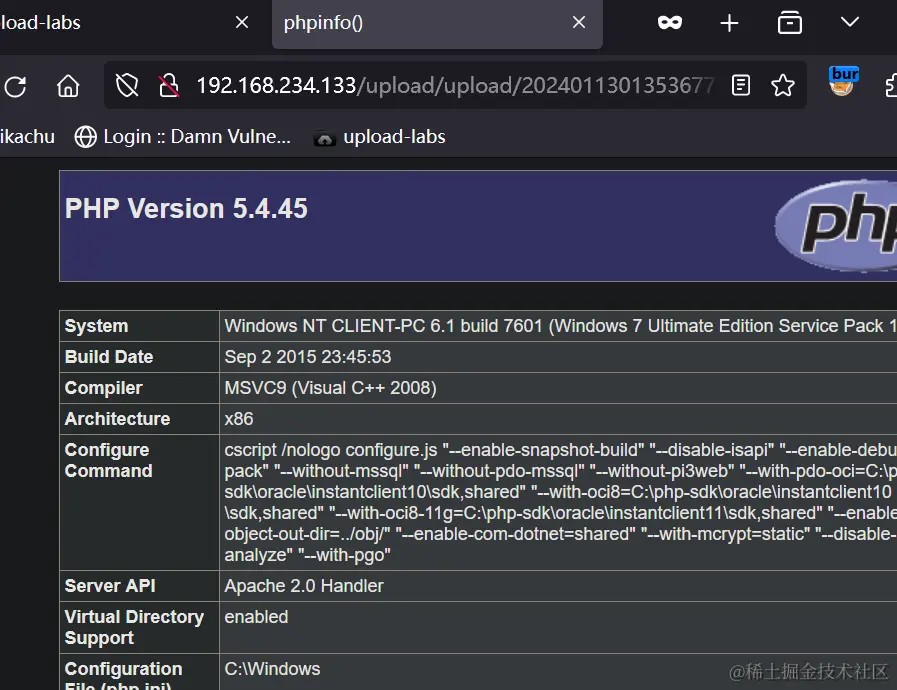The image size is (897, 690).
Task: Open the upload-labs bookmark
Action: [380, 137]
